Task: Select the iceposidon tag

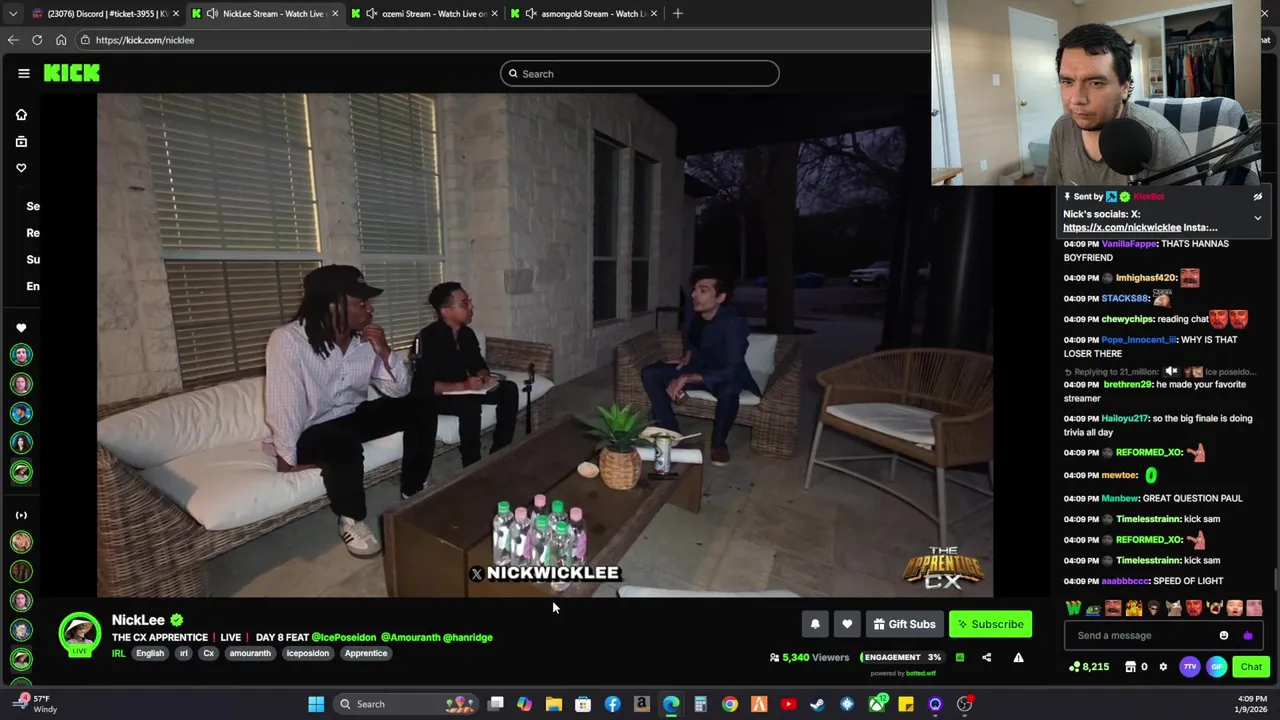Action: pos(307,653)
